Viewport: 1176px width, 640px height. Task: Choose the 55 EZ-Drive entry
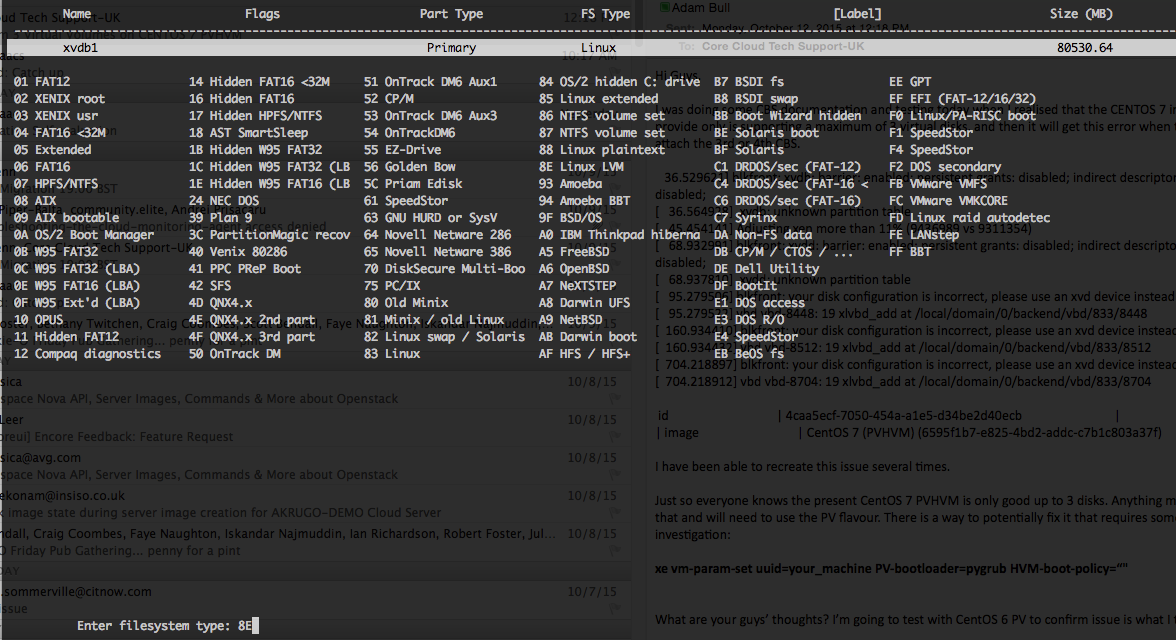tap(402, 150)
